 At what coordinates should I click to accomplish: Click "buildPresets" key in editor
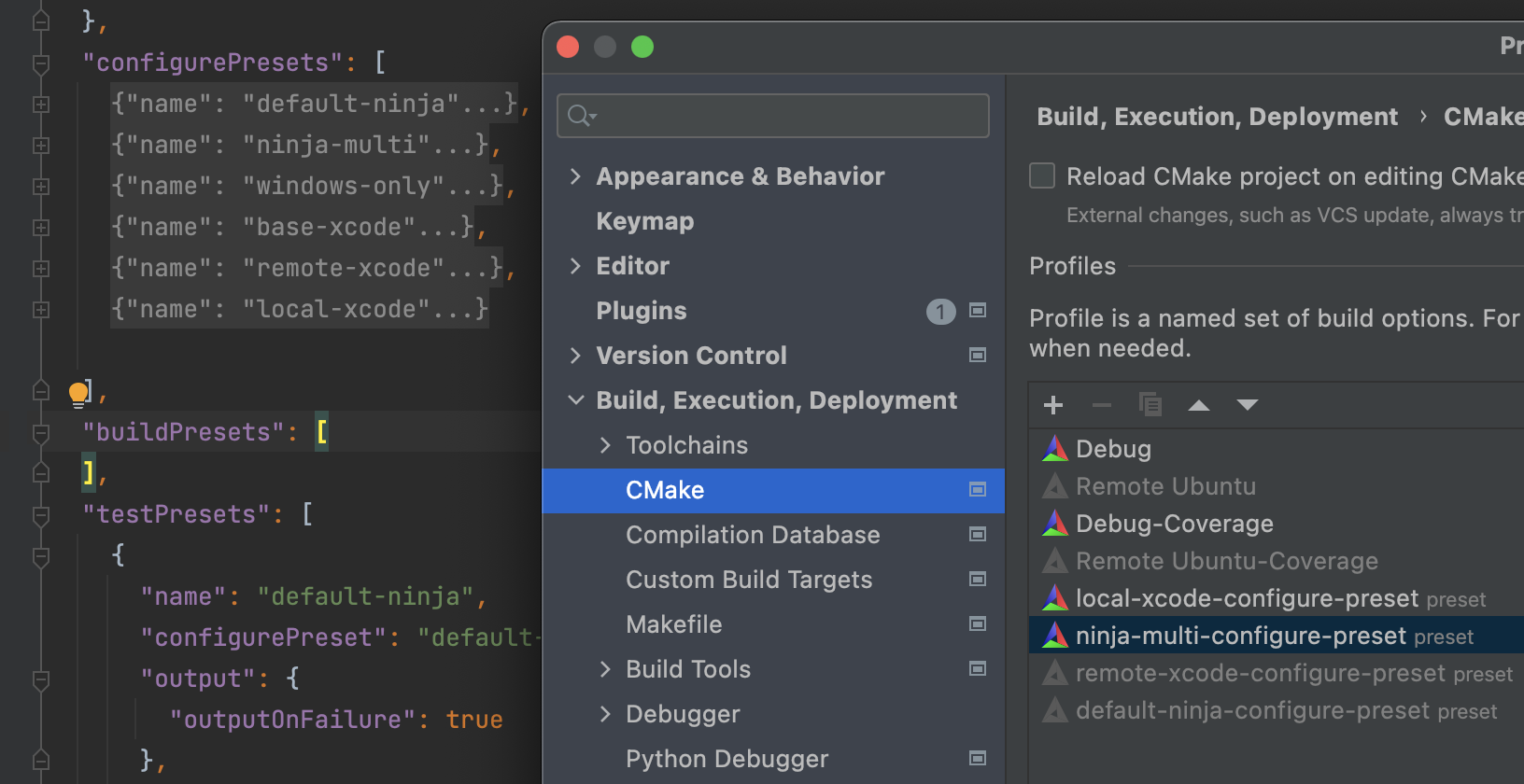coord(183,432)
